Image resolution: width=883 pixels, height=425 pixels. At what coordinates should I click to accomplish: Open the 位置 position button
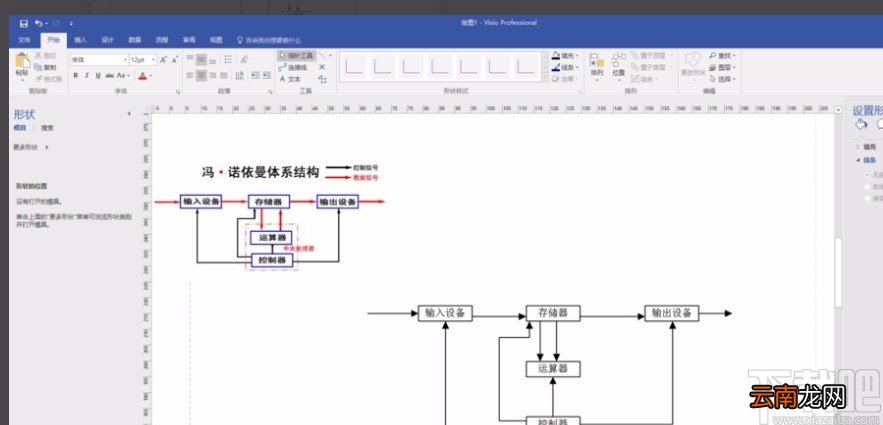[x=618, y=66]
